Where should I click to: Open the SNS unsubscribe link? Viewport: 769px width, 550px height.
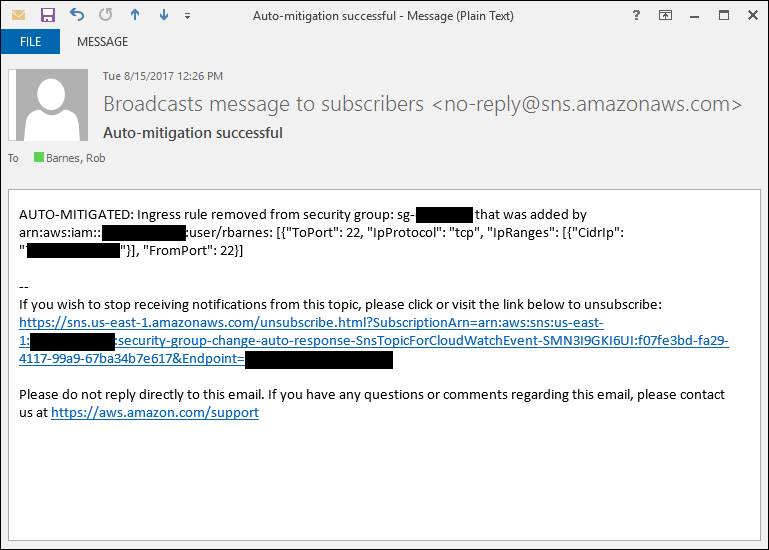coord(374,340)
